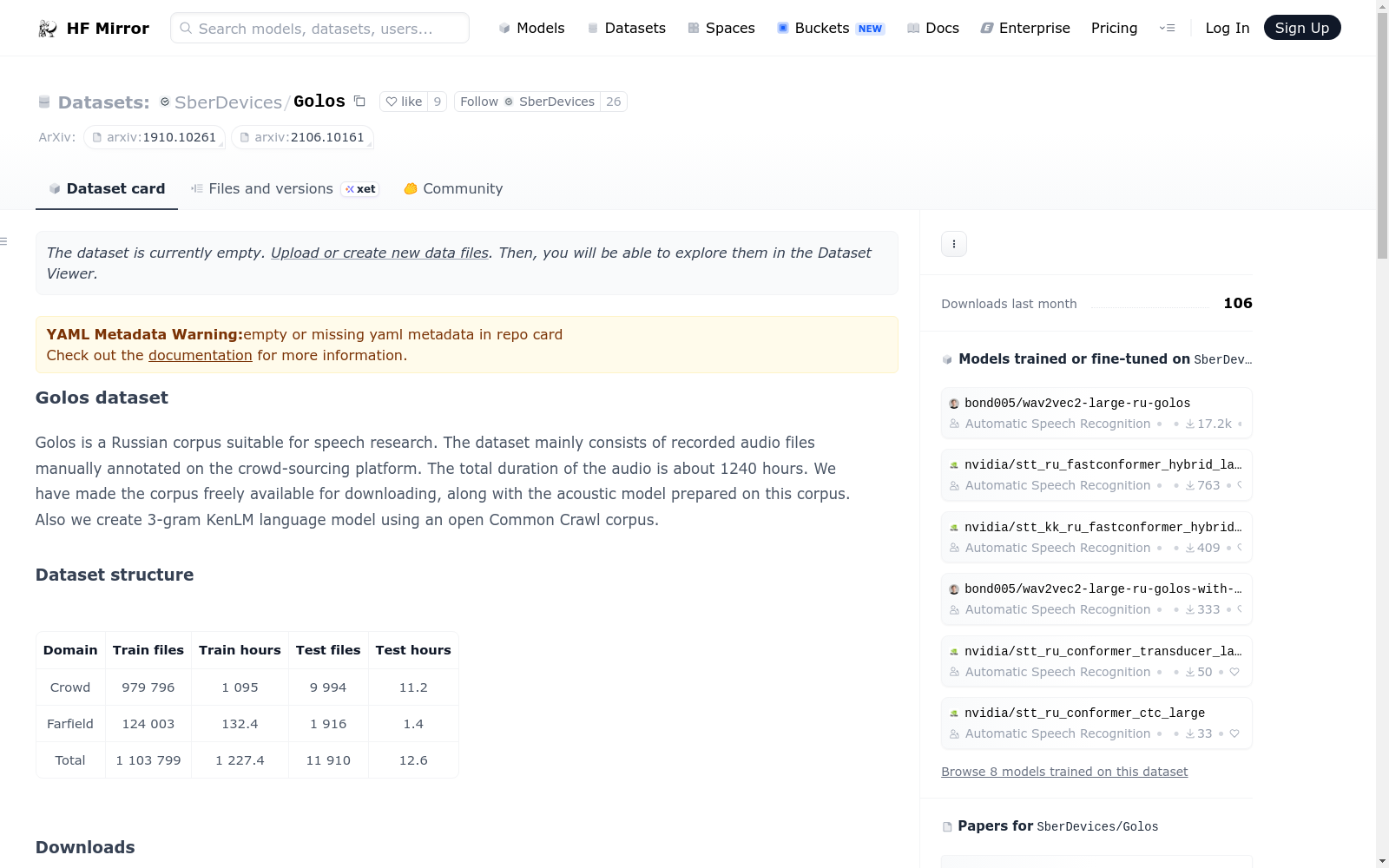Click the Golos dataset name in the header
Viewport: 1389px width, 868px height.
[319, 102]
